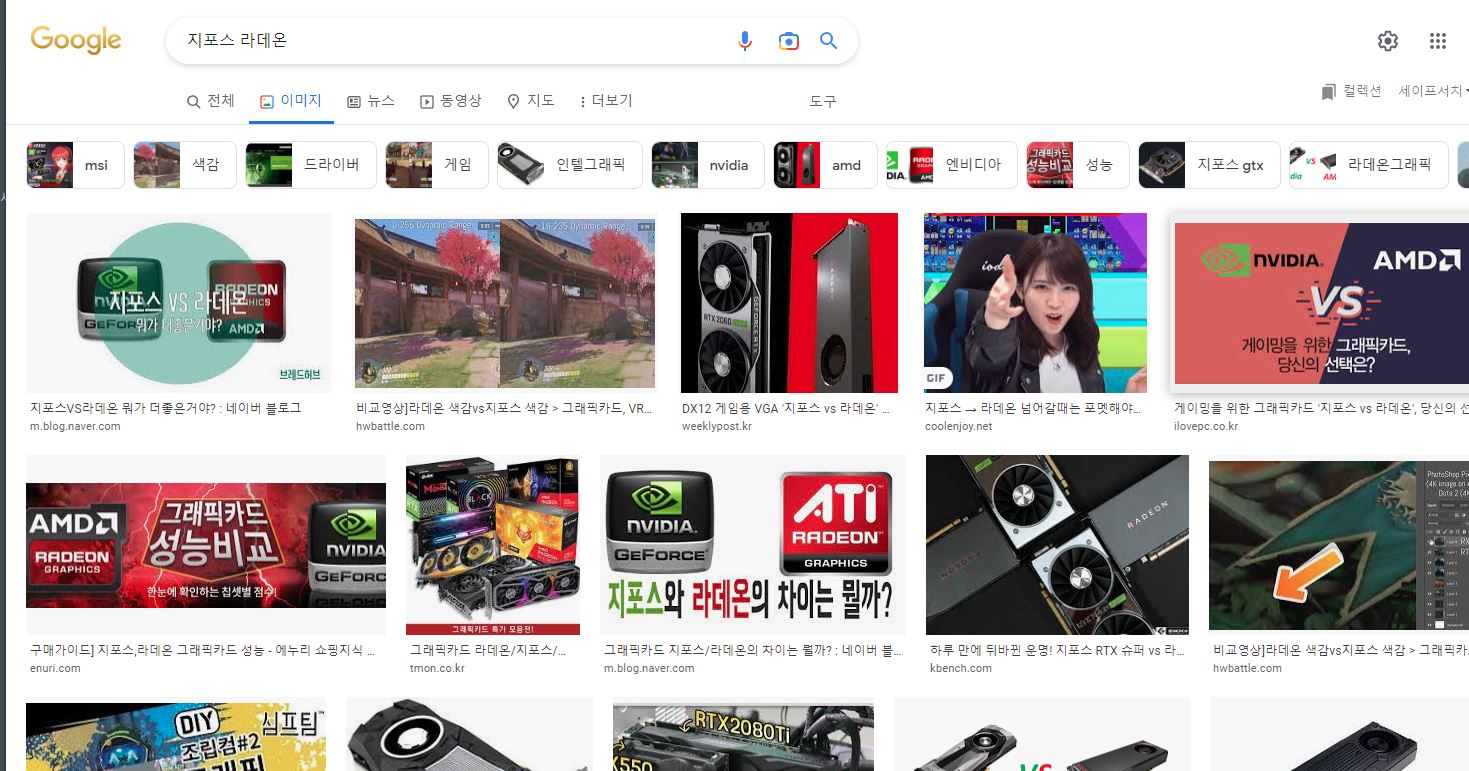
Task: Select the 게임 filter chip
Action: 437,165
